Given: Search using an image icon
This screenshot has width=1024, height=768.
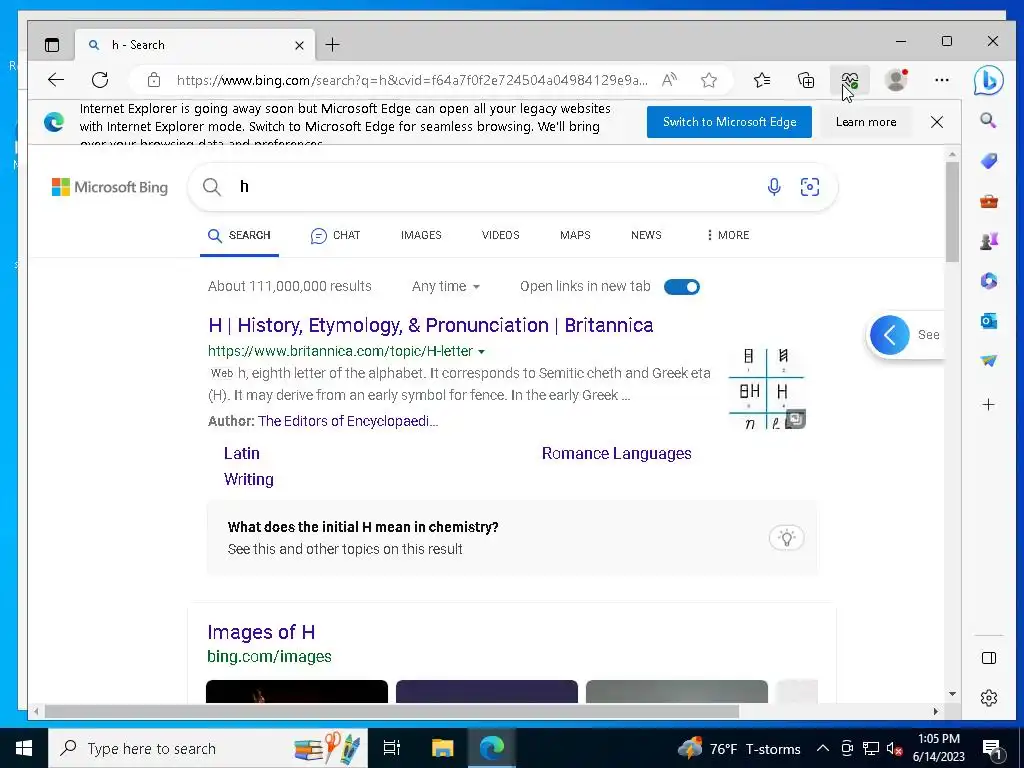Looking at the screenshot, I should 810,187.
